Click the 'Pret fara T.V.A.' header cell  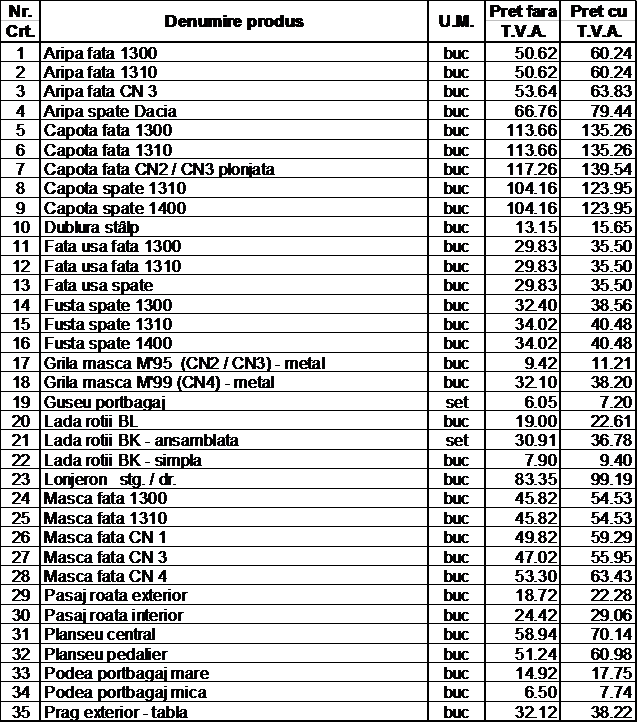click(x=522, y=21)
